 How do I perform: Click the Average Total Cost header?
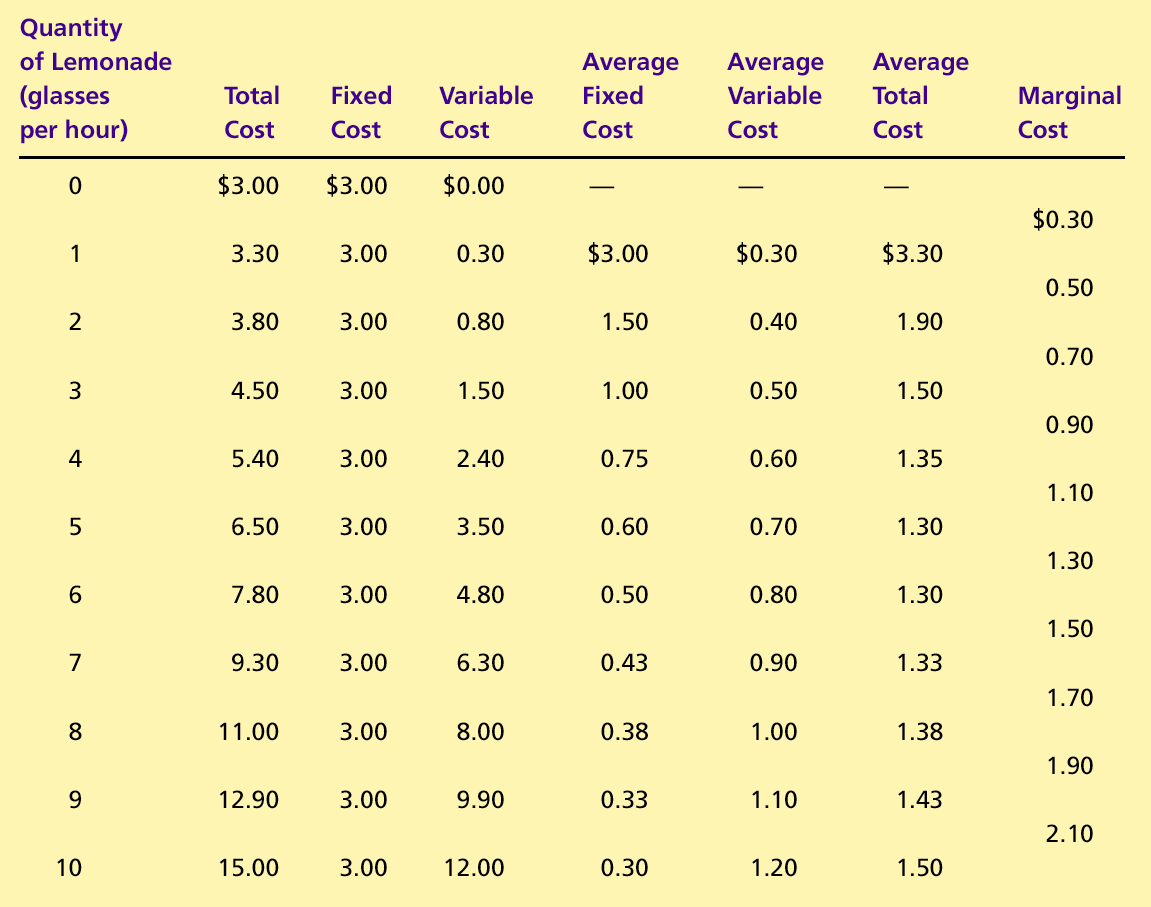click(x=921, y=95)
